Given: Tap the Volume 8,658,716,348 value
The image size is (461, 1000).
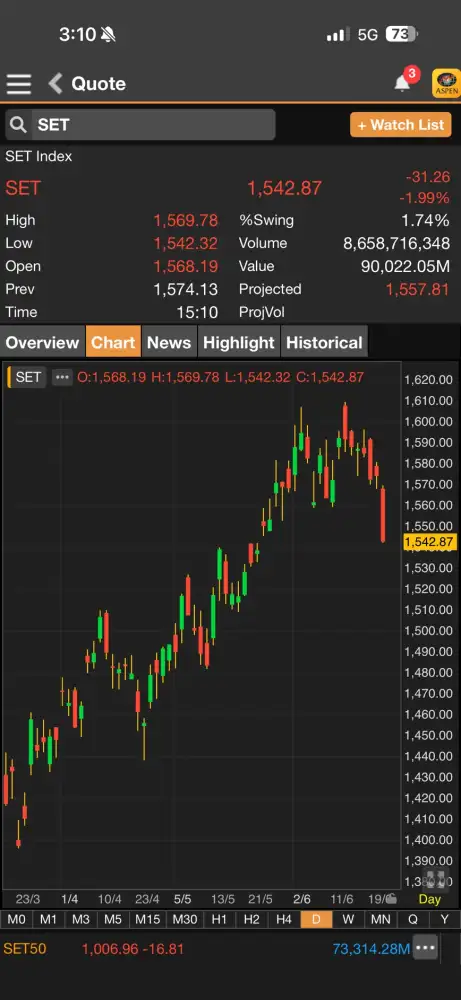Looking at the screenshot, I should 397,243.
